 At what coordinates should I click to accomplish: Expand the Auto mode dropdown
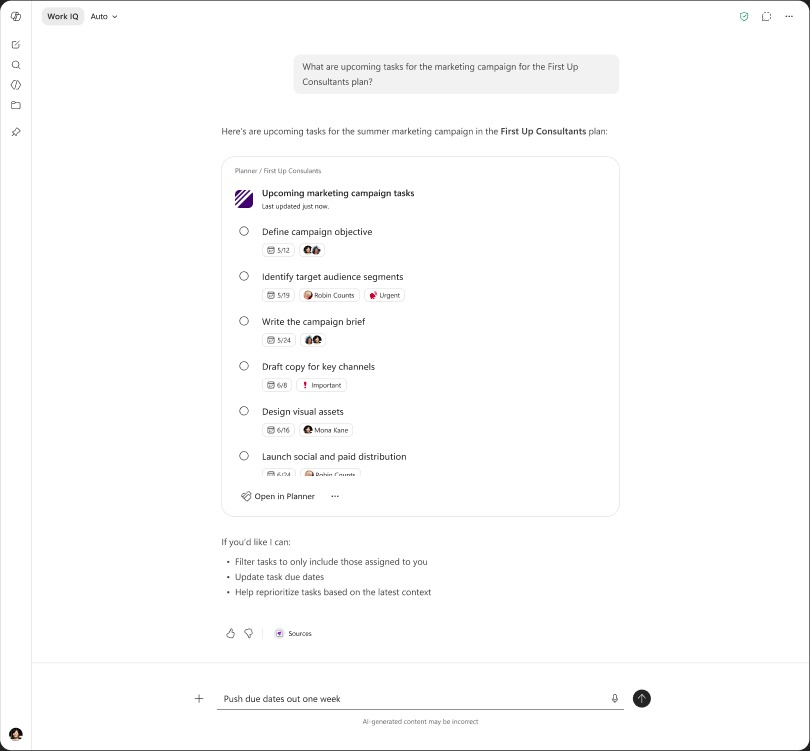[x=104, y=17]
